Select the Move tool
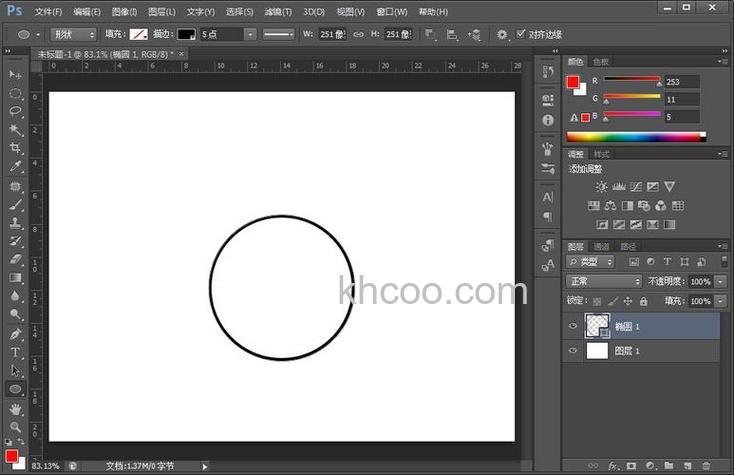The height and width of the screenshot is (475, 734). 15,75
